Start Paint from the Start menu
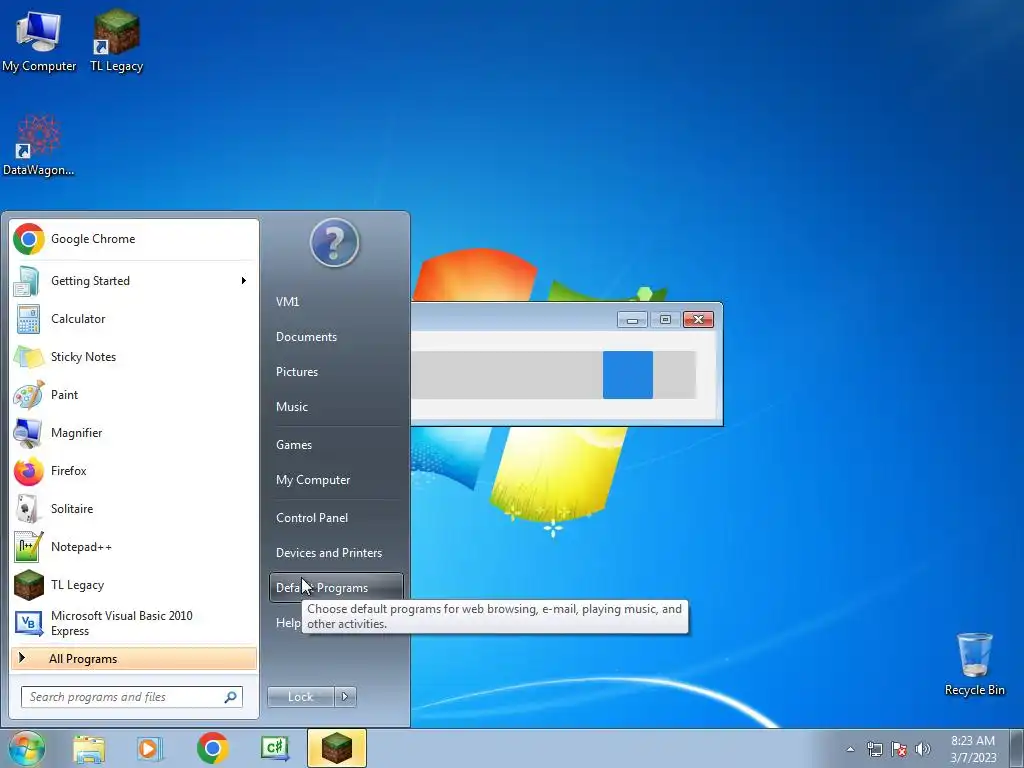This screenshot has width=1024, height=768. coord(134,394)
